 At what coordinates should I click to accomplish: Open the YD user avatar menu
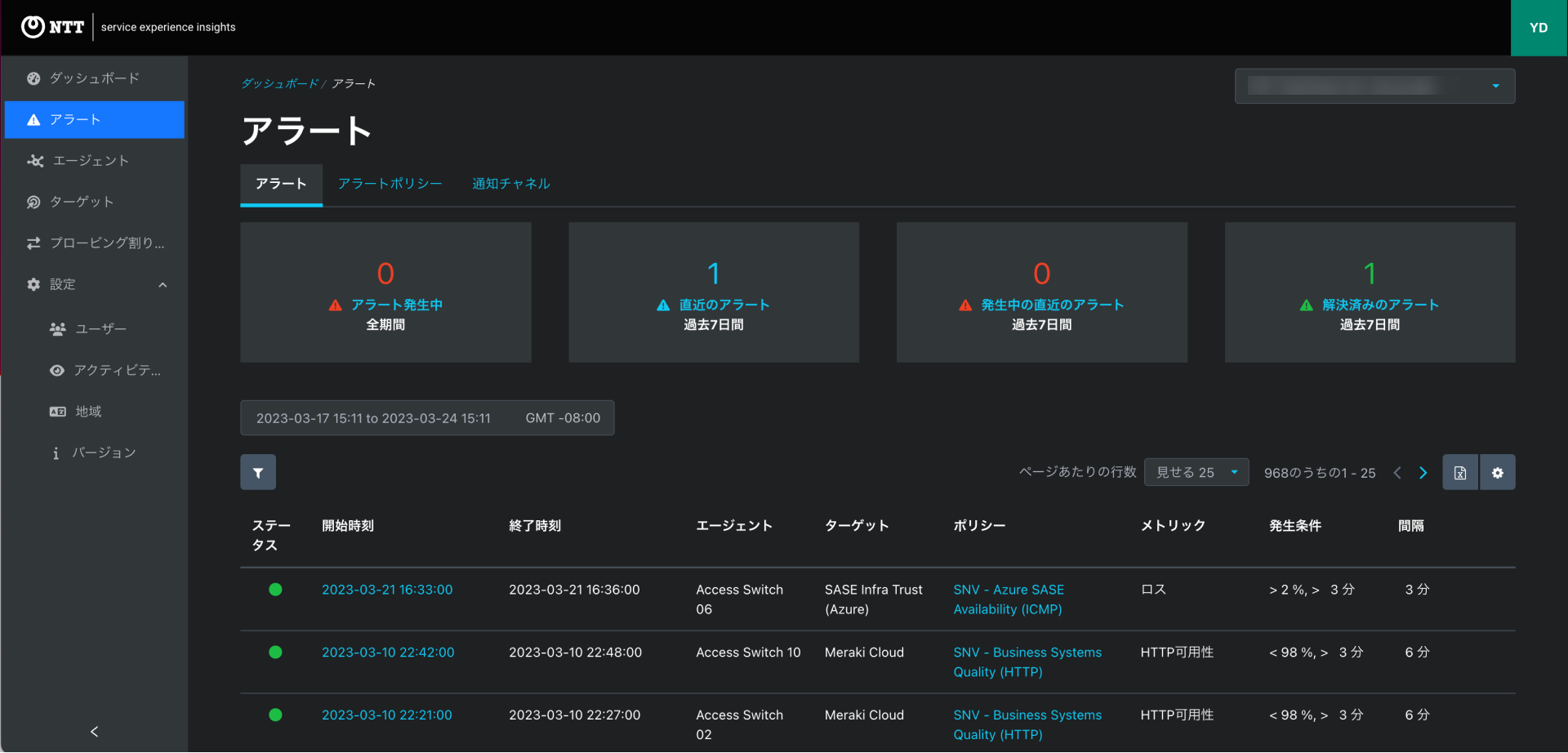pos(1539,28)
